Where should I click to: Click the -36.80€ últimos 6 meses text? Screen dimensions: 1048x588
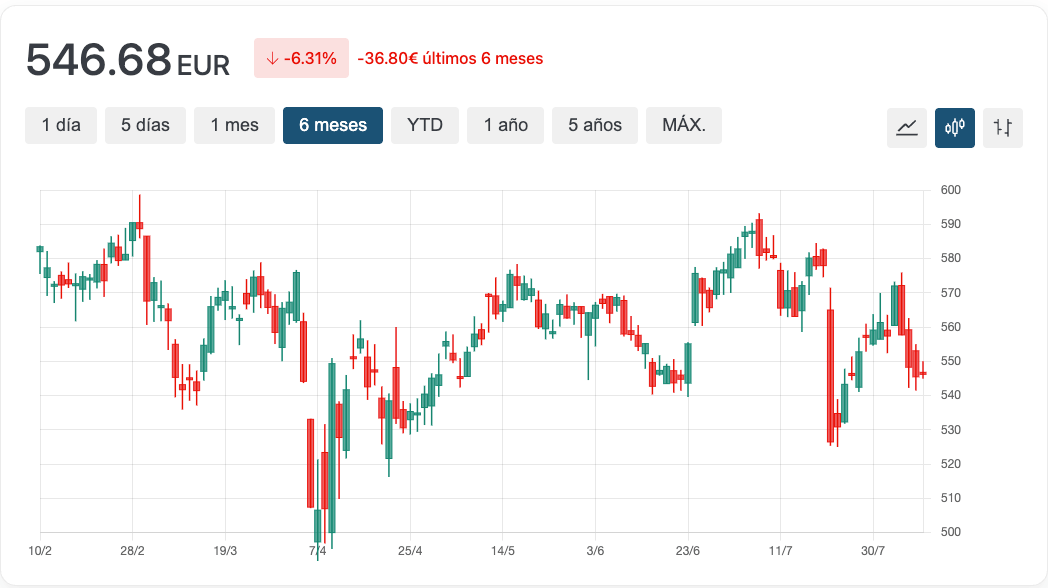tap(450, 59)
